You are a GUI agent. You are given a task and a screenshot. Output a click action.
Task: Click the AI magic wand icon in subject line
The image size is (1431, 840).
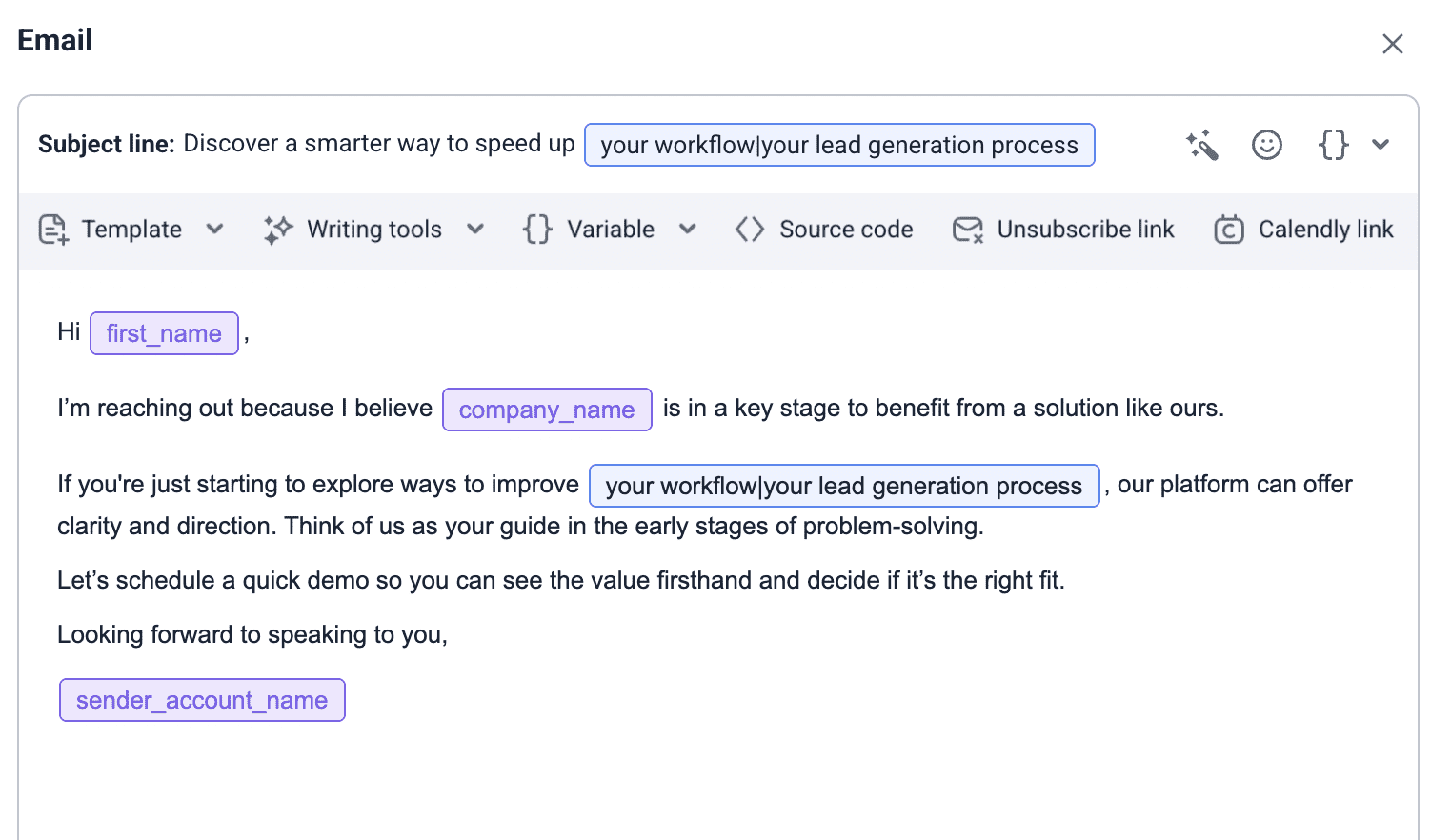point(1201,145)
